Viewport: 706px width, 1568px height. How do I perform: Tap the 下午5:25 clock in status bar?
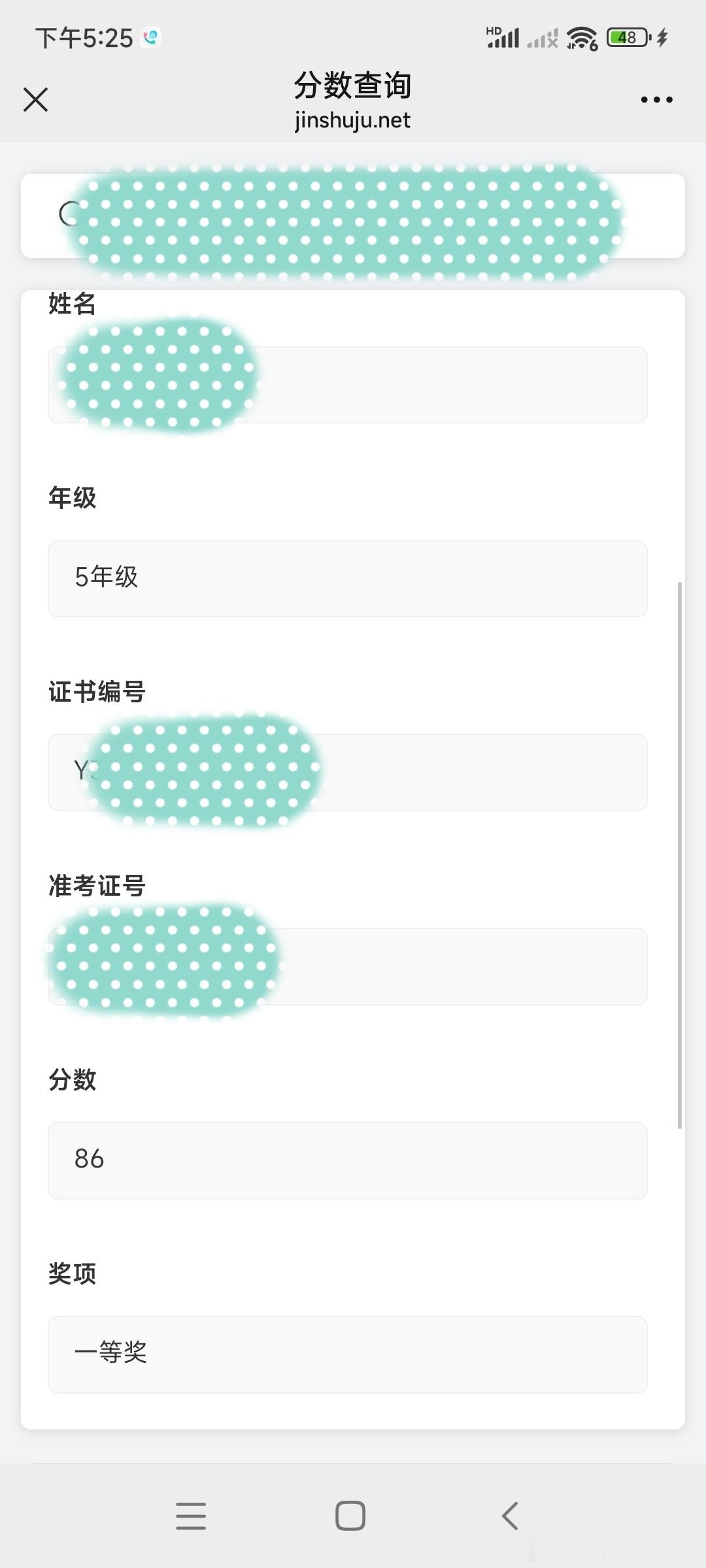(84, 38)
